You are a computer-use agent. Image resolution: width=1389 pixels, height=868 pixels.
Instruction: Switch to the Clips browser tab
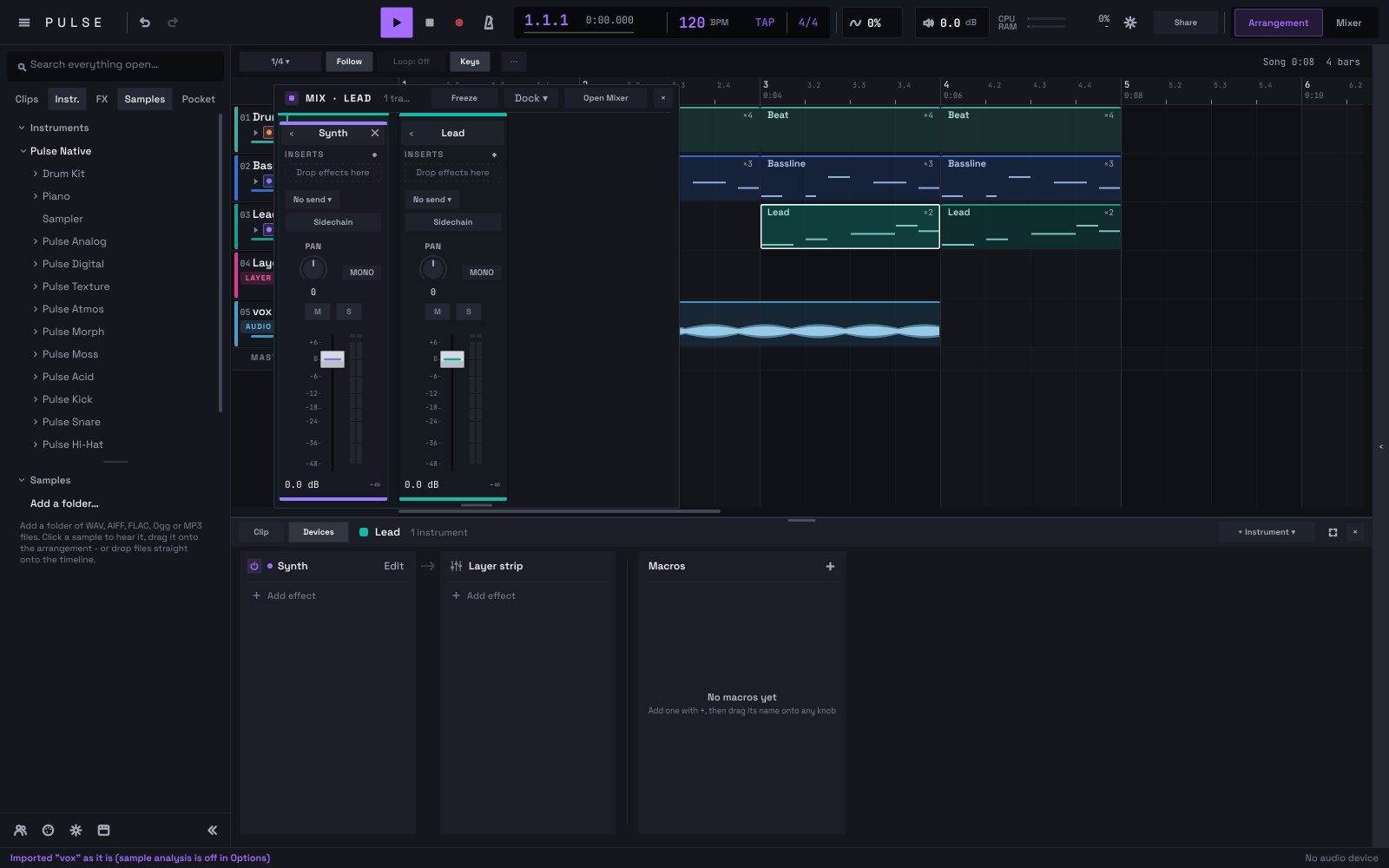click(x=27, y=99)
